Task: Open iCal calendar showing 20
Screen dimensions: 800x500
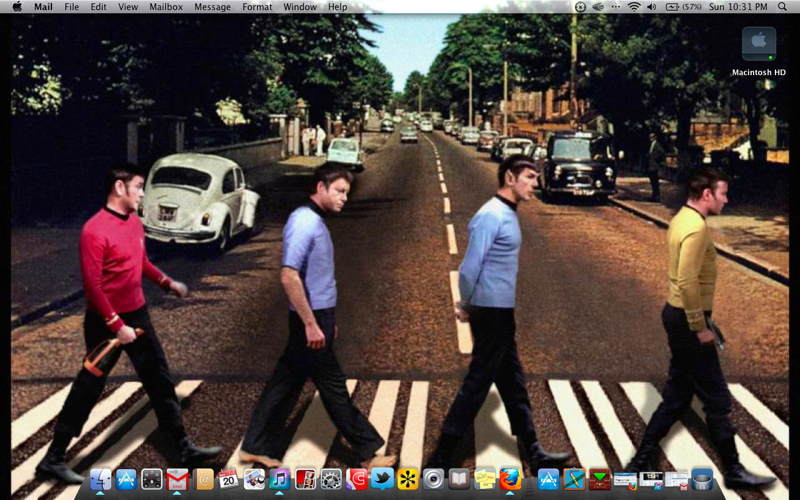Action: pyautogui.click(x=228, y=480)
